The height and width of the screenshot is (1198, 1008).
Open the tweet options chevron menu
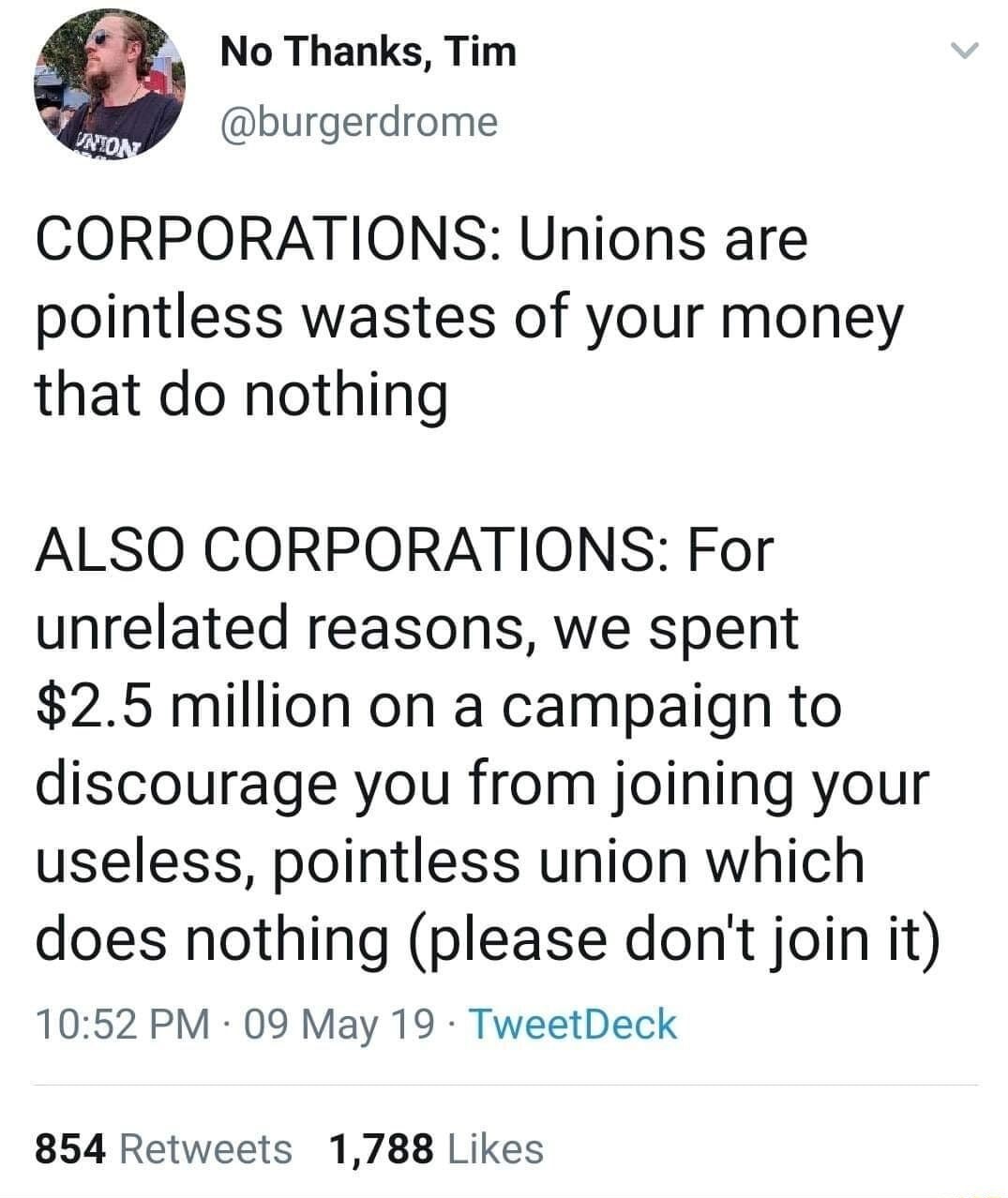click(964, 53)
